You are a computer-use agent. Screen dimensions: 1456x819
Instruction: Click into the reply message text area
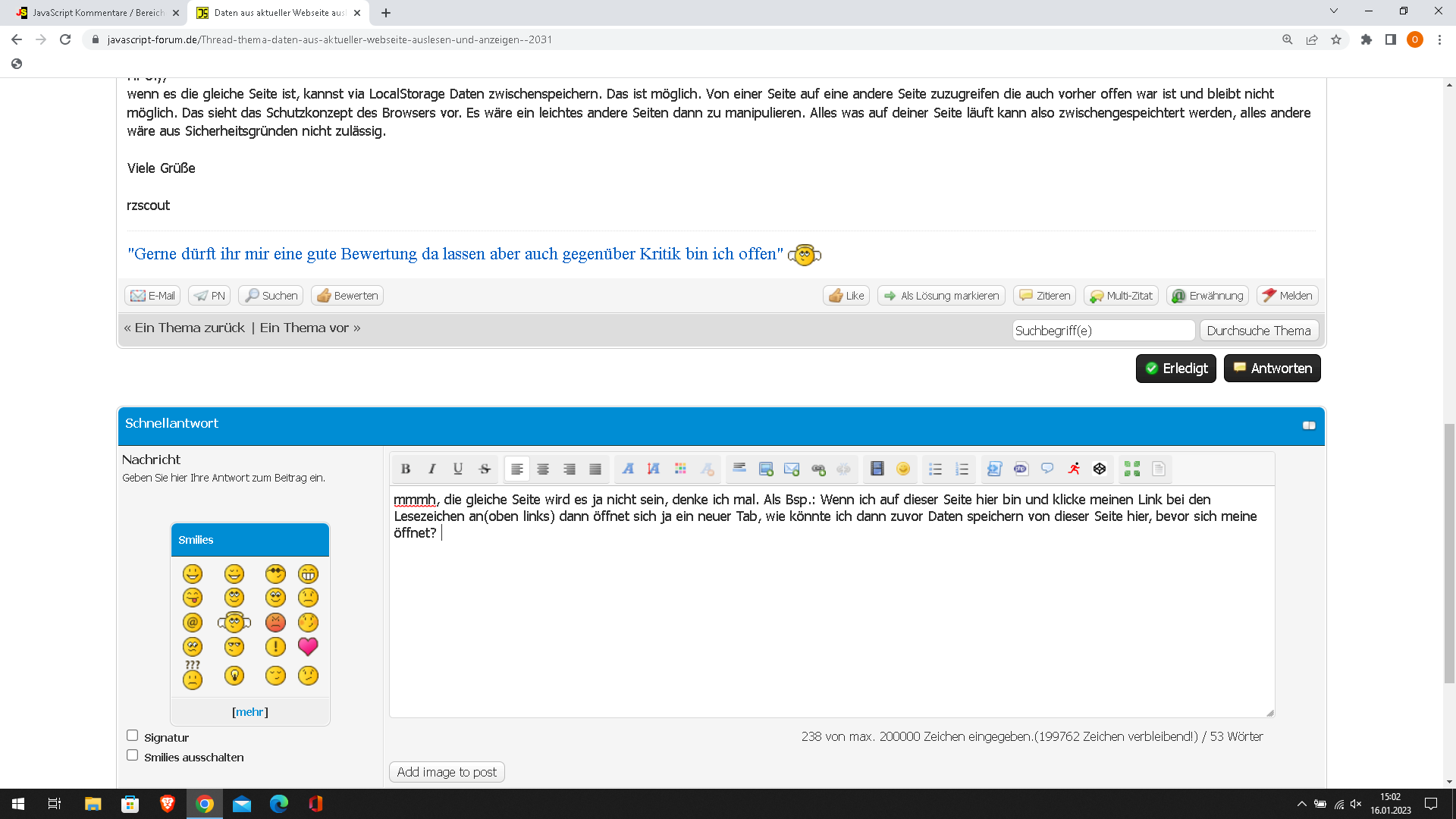832,601
